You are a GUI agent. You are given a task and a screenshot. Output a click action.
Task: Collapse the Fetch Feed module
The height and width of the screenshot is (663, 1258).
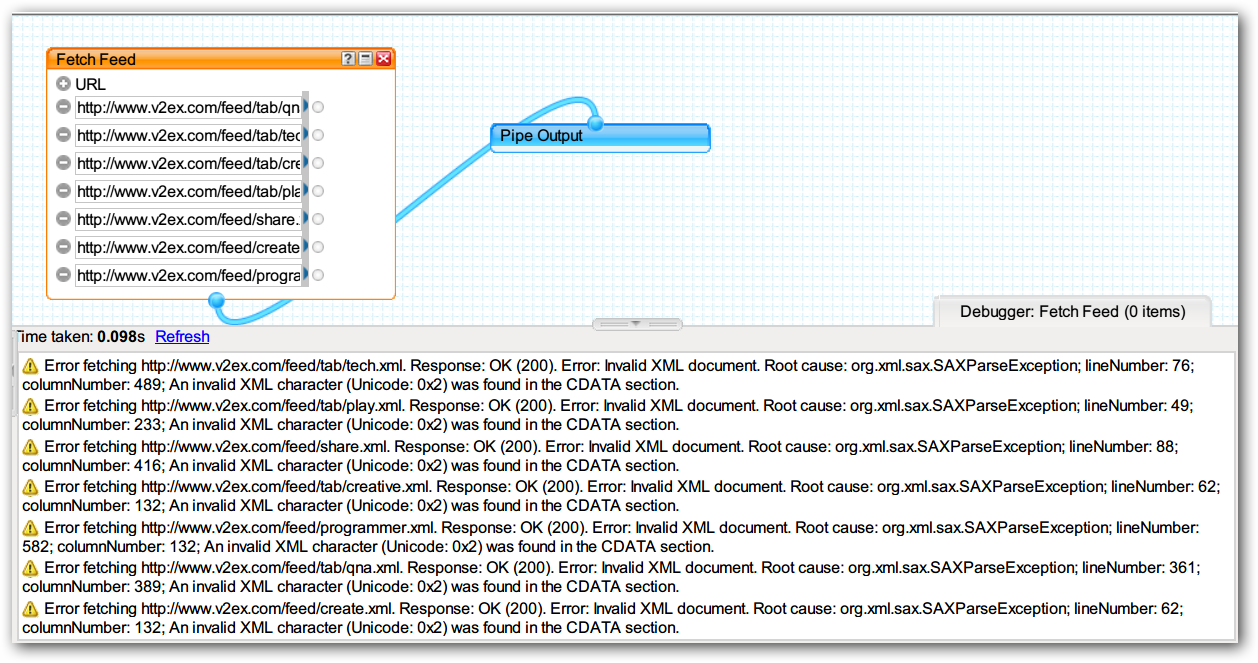coord(366,60)
